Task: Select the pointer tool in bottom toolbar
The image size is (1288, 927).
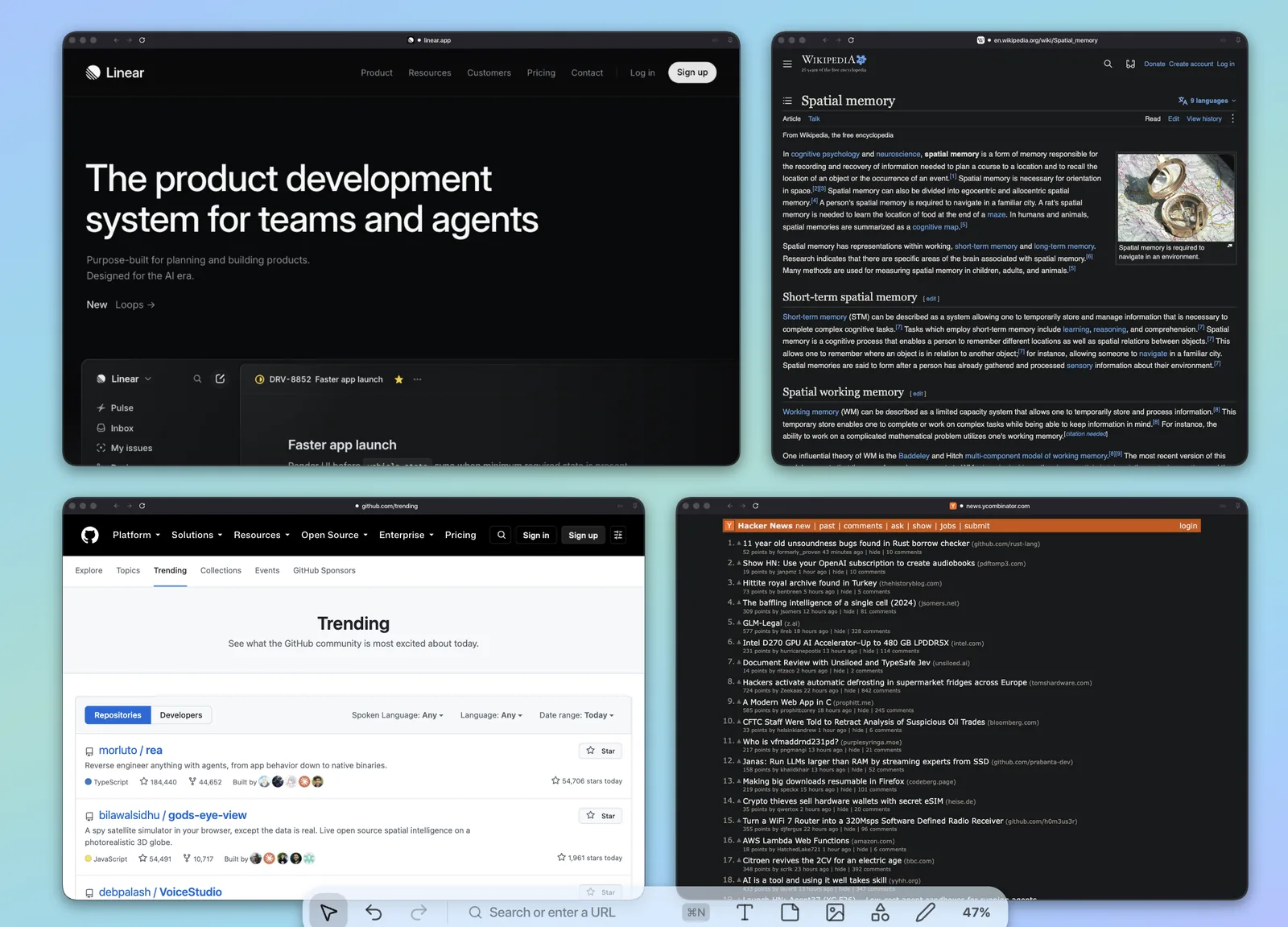Action: pyautogui.click(x=328, y=913)
